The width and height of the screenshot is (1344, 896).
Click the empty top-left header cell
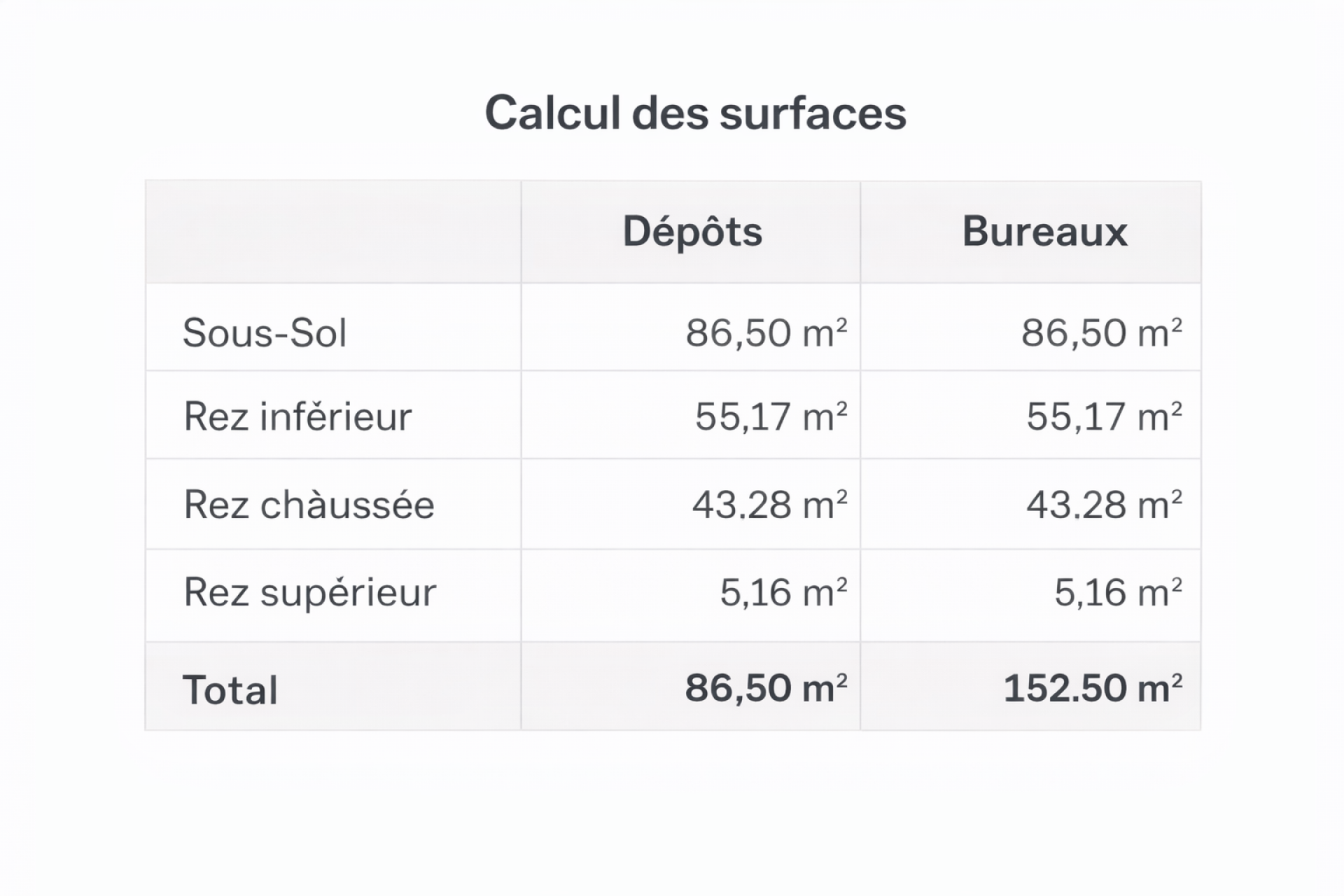(x=333, y=232)
